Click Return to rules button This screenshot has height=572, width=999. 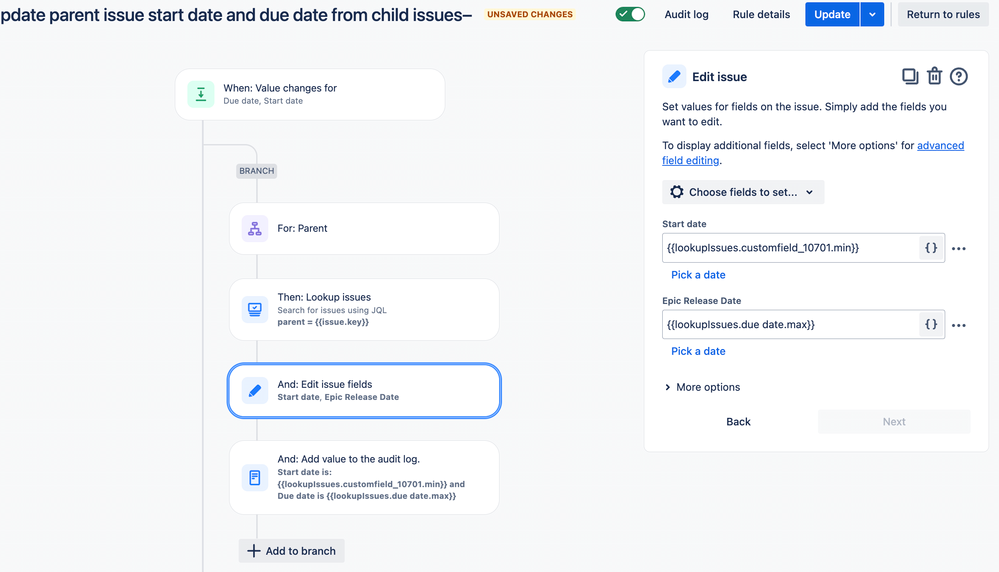[943, 14]
